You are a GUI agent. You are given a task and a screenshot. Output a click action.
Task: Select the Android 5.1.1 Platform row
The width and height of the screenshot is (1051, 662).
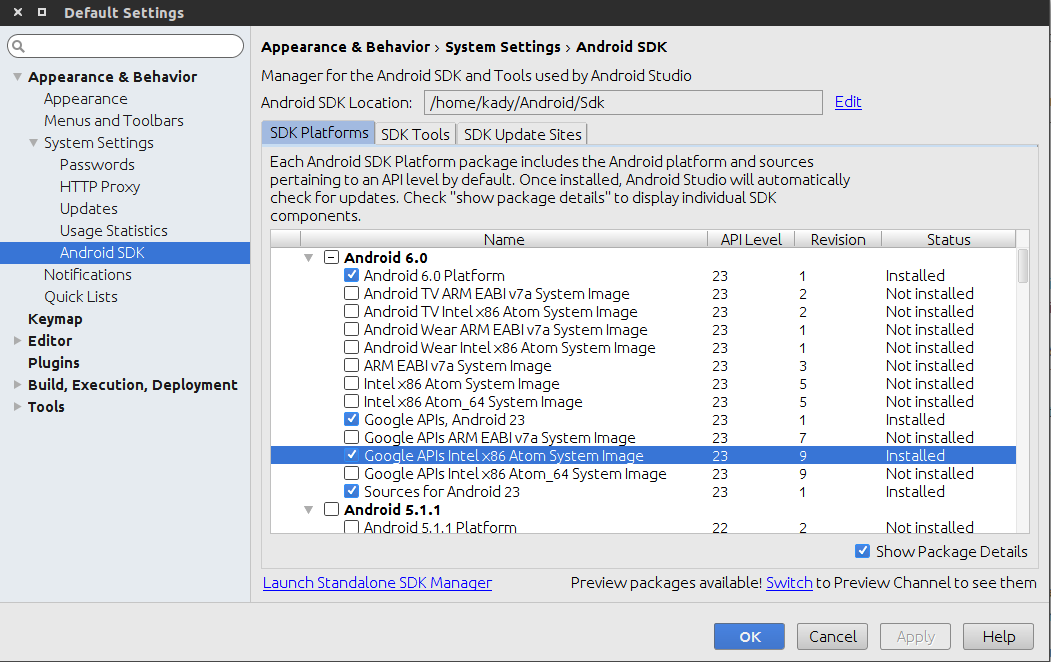coord(643,527)
